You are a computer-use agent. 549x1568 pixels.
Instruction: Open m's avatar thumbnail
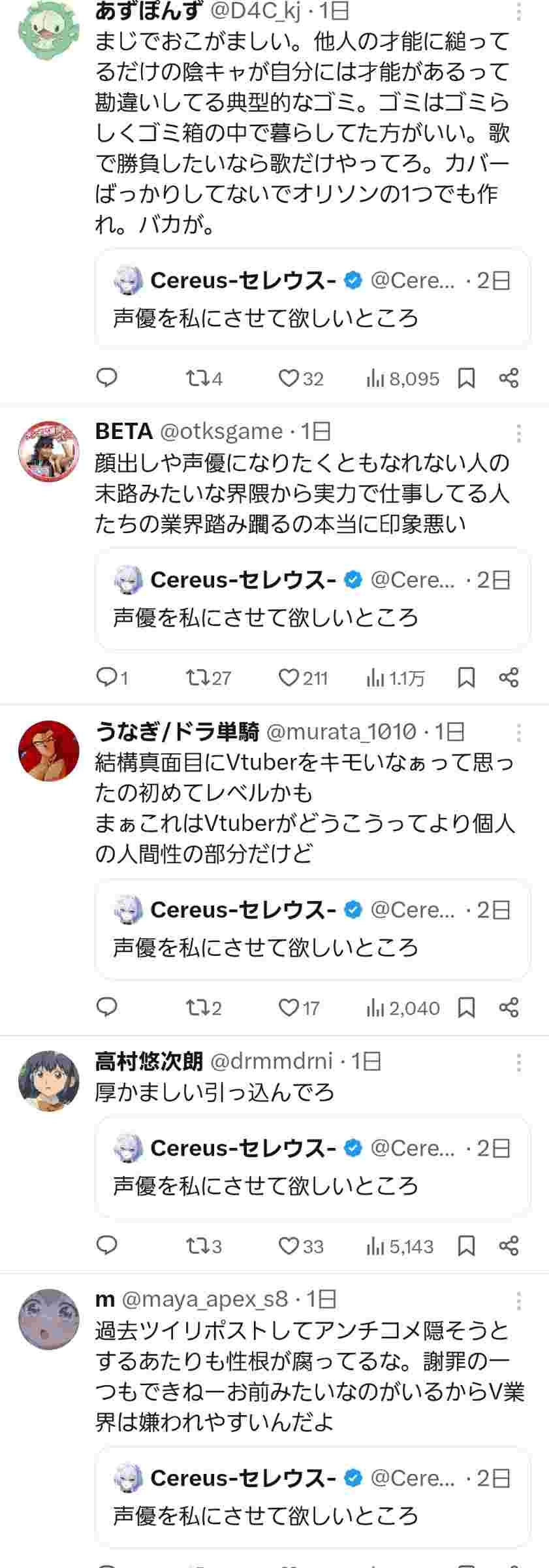click(48, 1319)
